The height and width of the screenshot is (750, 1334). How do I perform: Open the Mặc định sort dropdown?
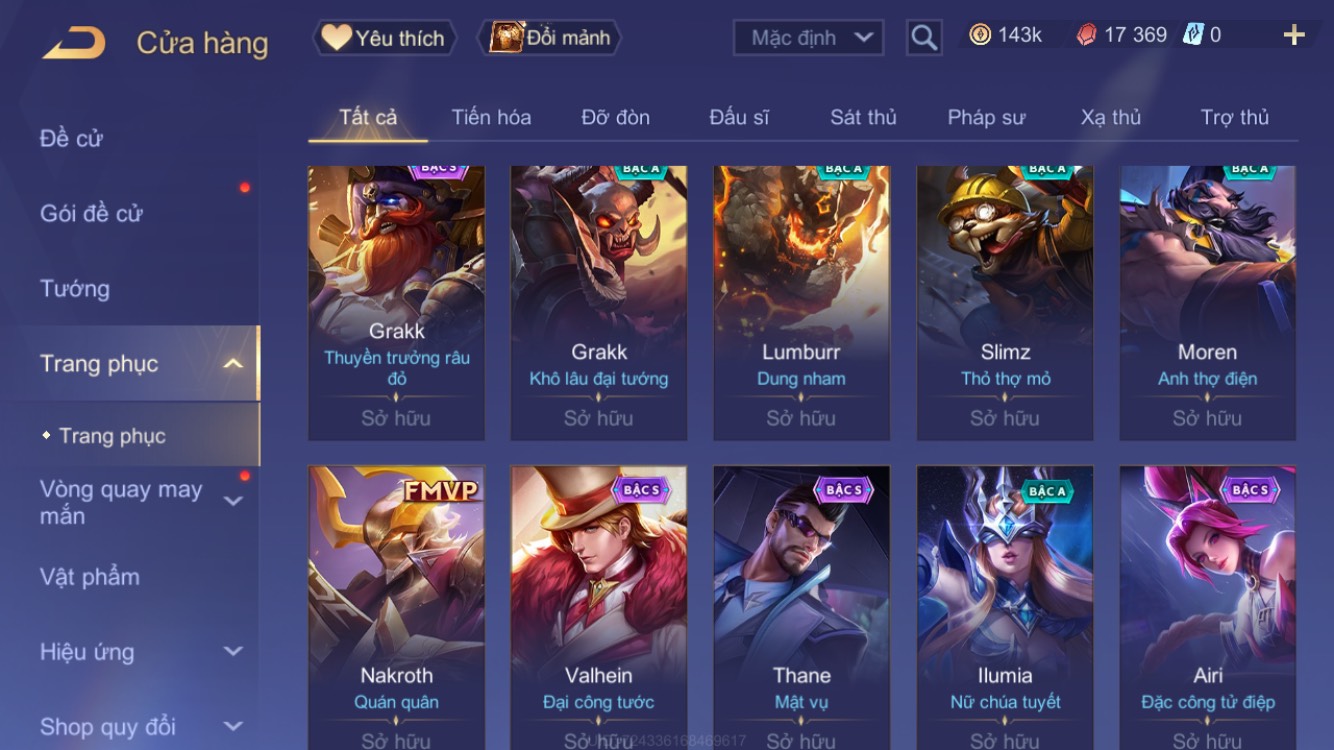(809, 38)
